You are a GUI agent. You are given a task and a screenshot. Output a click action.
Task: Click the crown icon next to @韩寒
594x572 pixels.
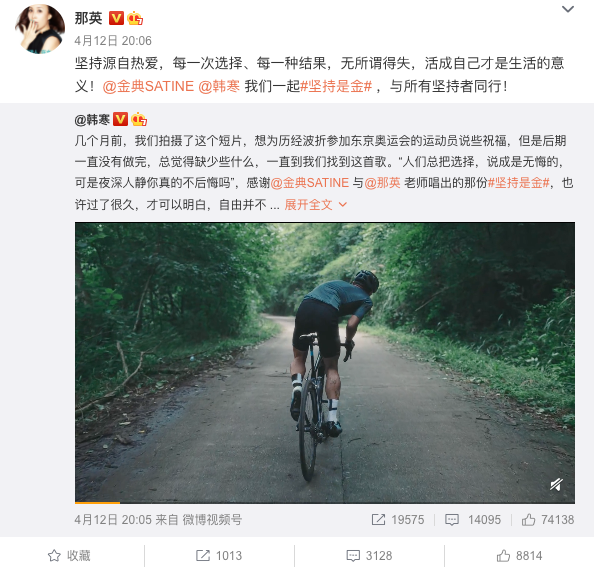(x=139, y=120)
